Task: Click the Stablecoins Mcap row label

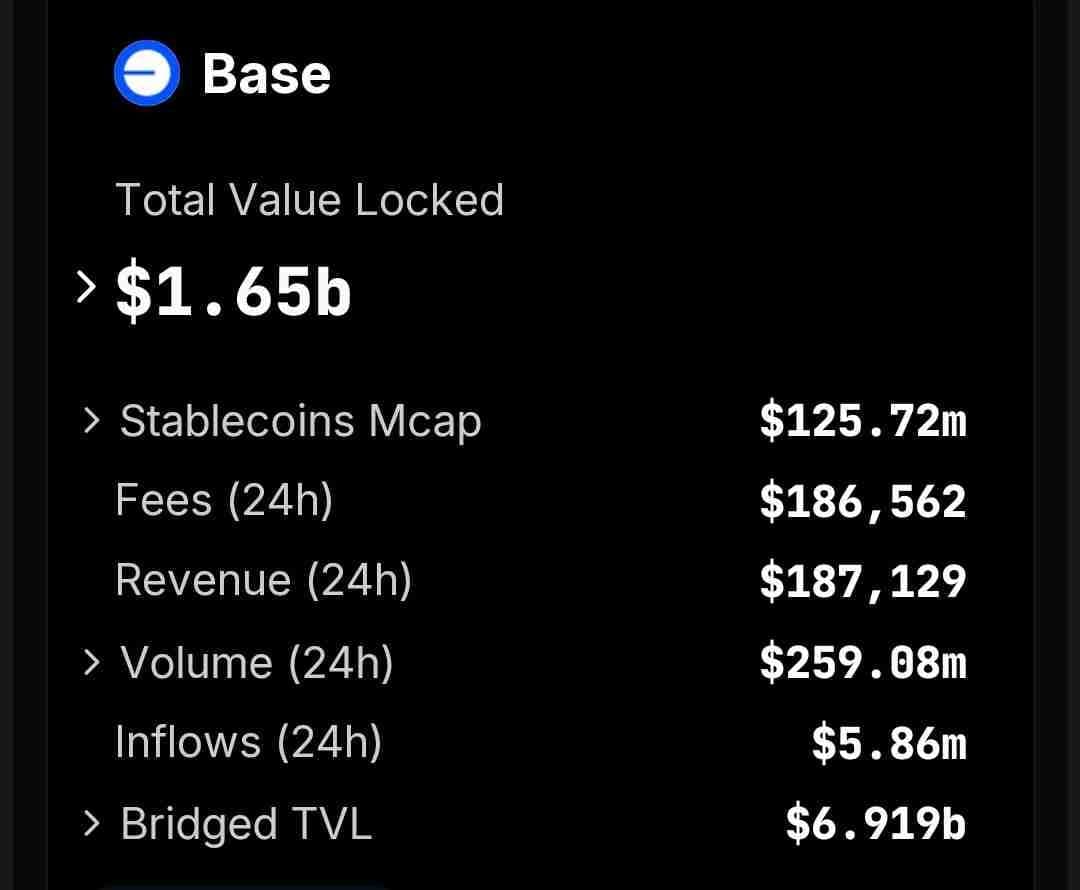Action: [300, 421]
